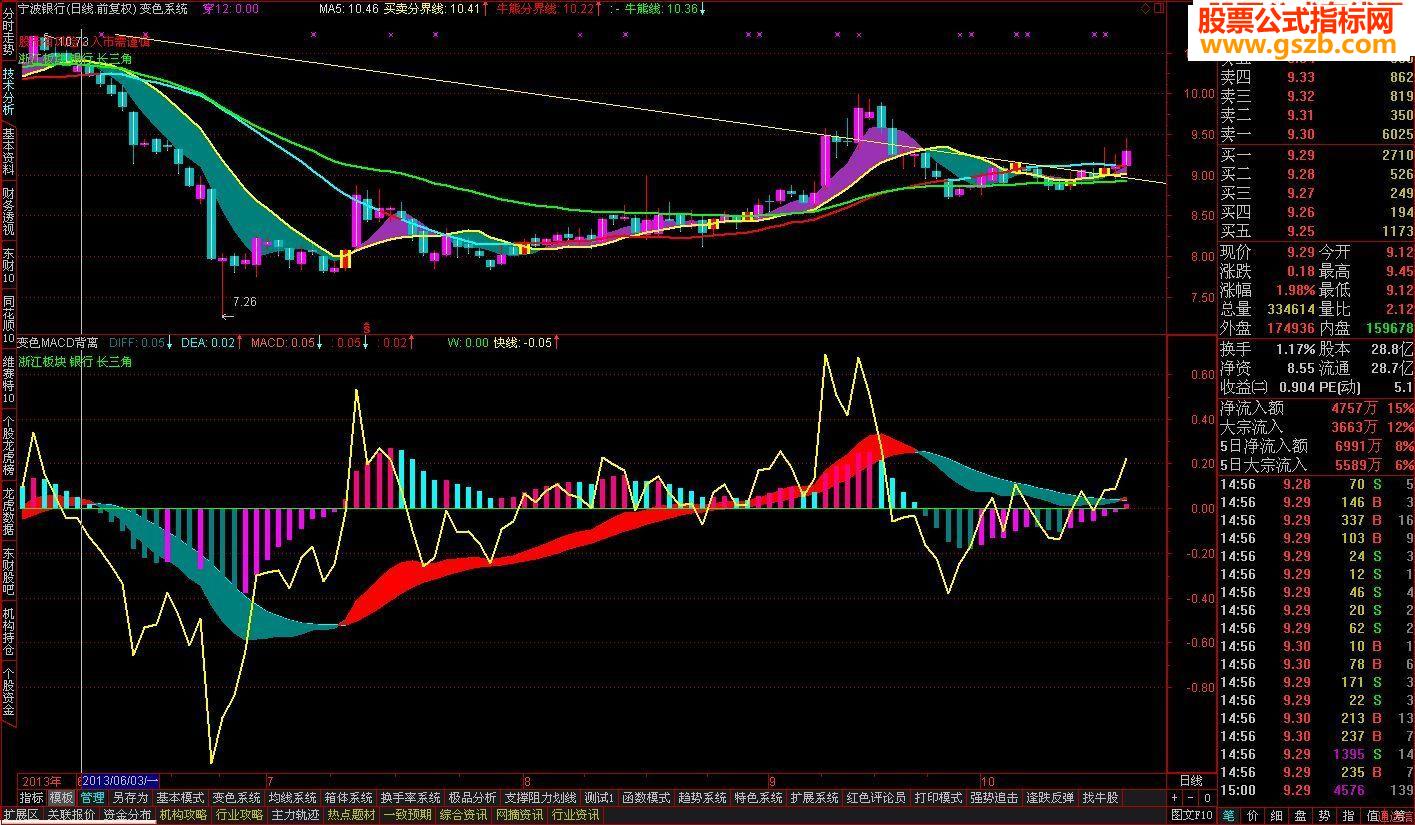This screenshot has height=825, width=1415.
Task: Open the 机构攻略 bottom tab
Action: [184, 815]
